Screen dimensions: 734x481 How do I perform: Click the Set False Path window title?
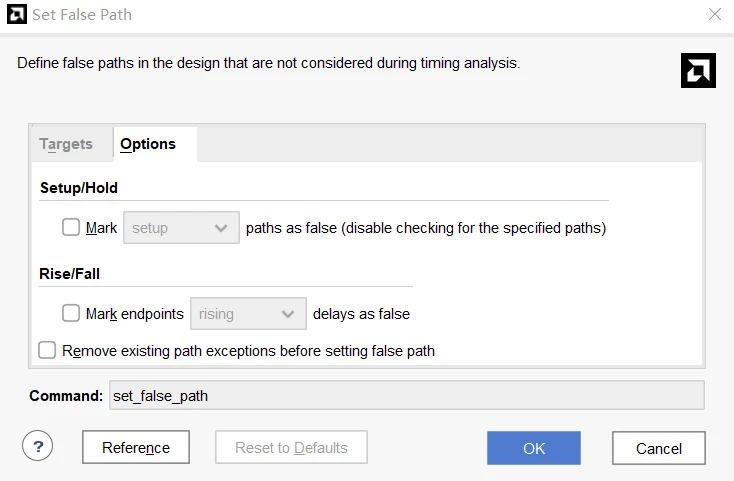82,15
